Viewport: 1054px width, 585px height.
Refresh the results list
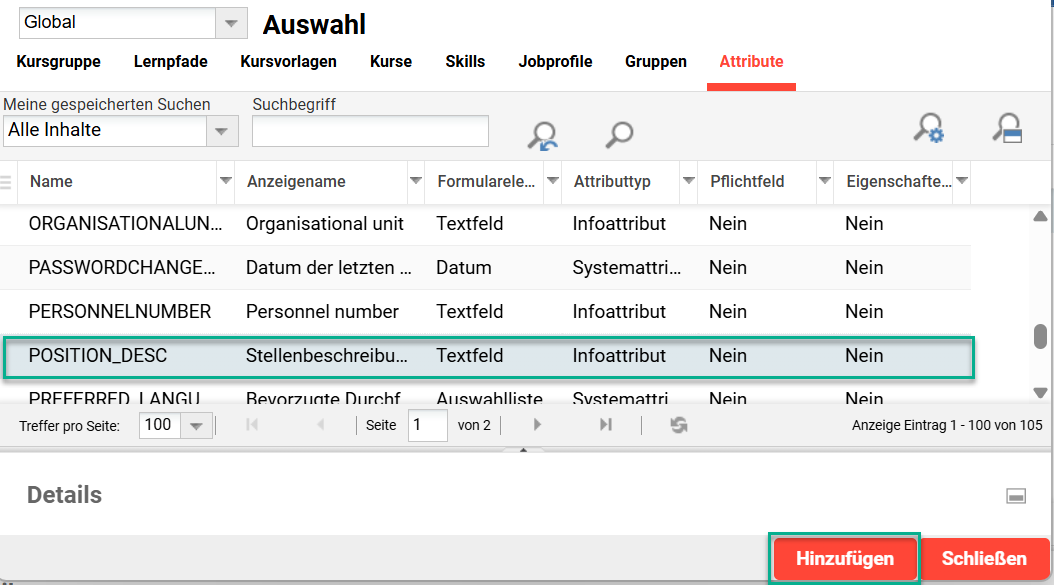tap(678, 424)
